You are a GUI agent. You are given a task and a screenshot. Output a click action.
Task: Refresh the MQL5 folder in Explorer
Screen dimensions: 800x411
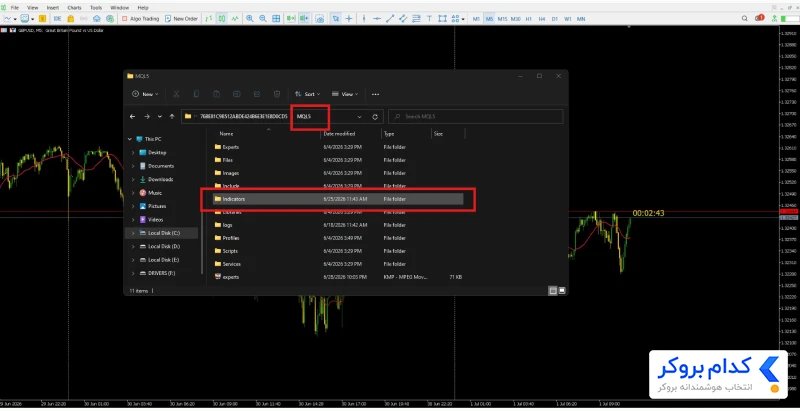(x=375, y=117)
